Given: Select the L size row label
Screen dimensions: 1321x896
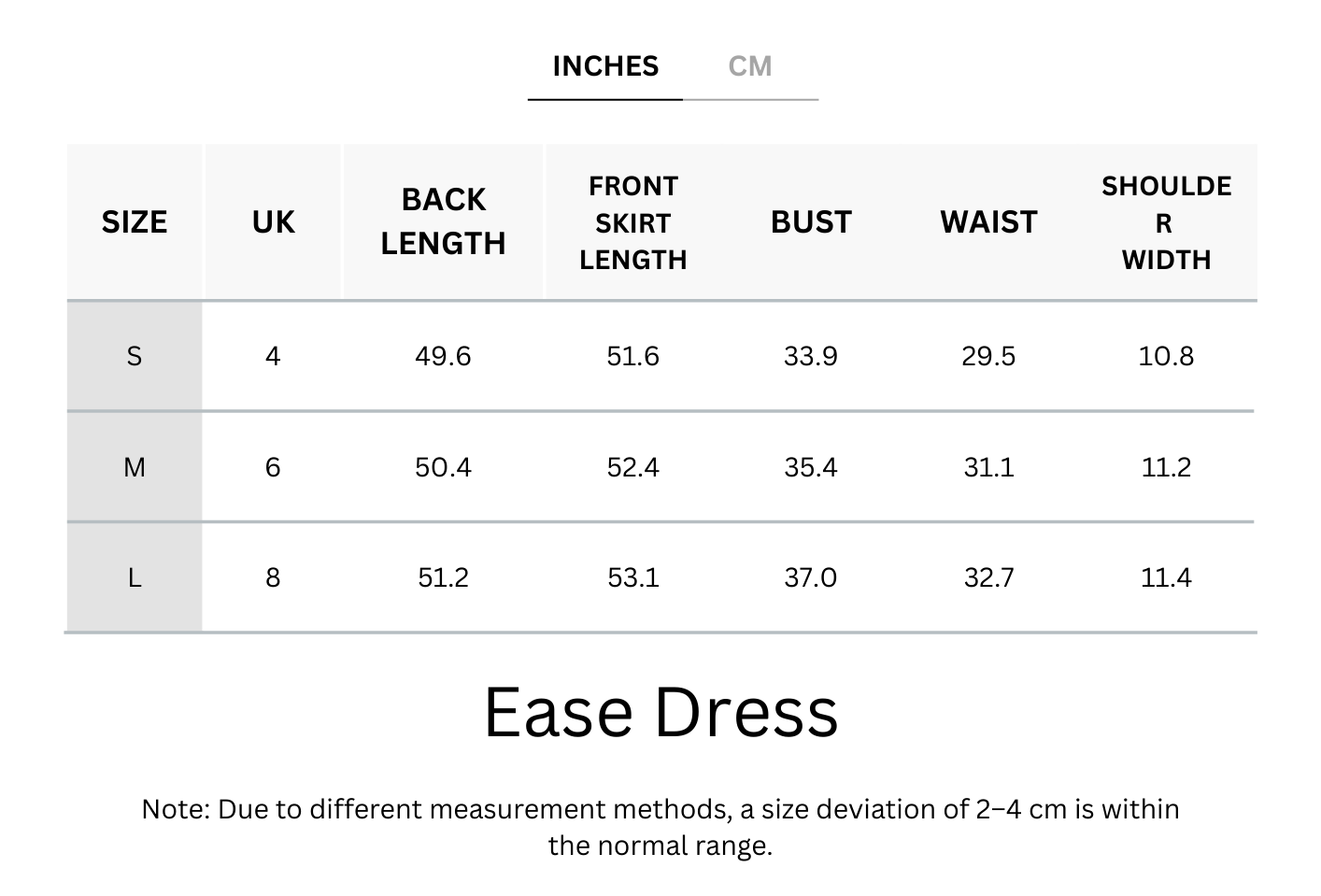Looking at the screenshot, I should click(135, 578).
